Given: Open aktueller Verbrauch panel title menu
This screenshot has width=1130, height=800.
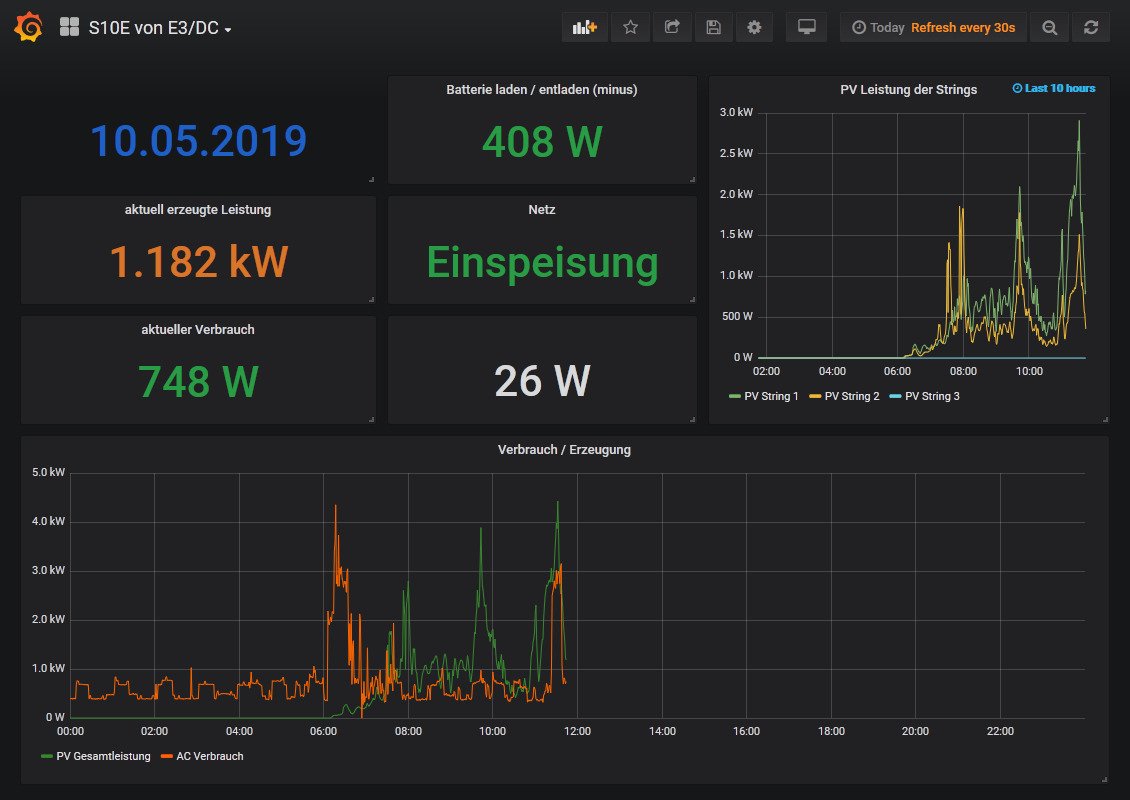Looking at the screenshot, I should point(198,329).
